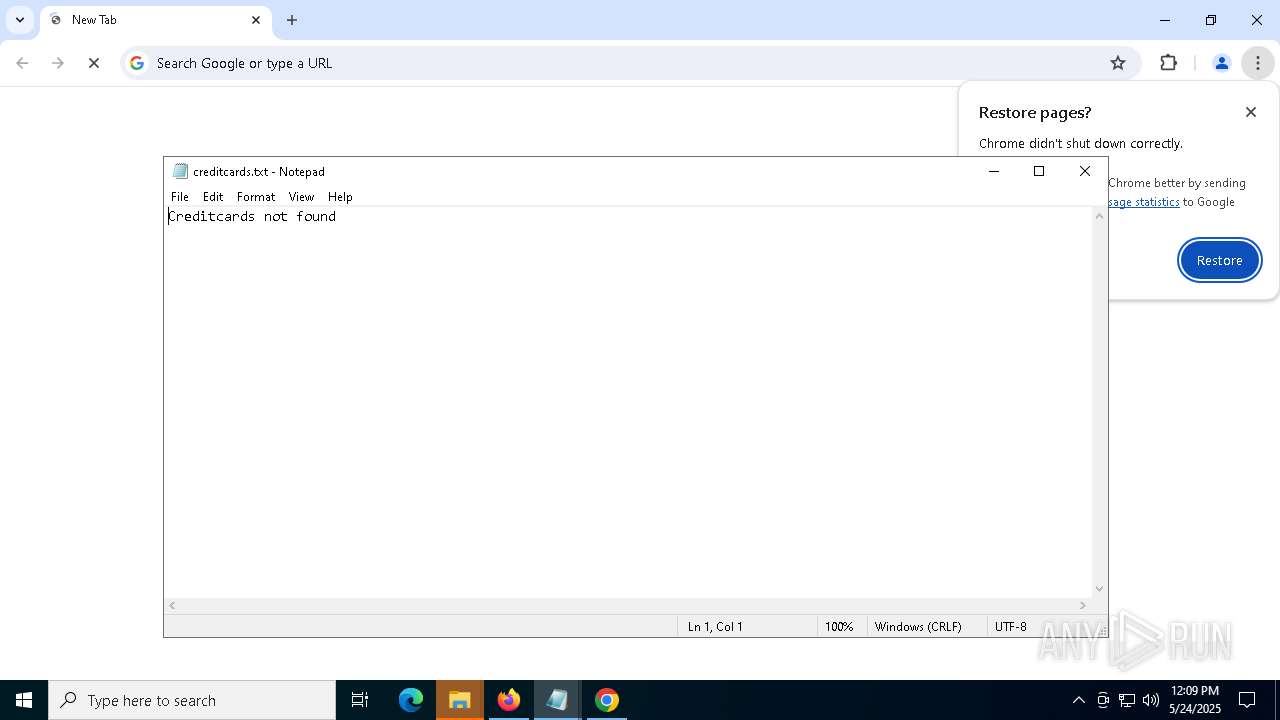Image resolution: width=1280 pixels, height=720 pixels.
Task: Open Notepad View menu
Action: coord(301,197)
